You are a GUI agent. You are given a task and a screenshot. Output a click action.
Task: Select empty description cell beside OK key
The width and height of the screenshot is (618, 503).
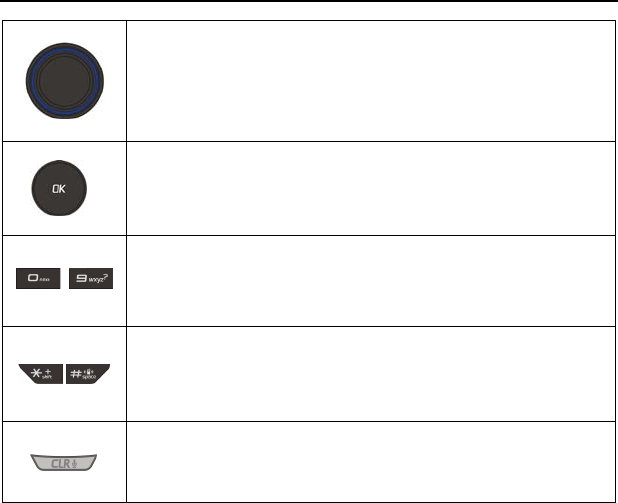(371, 188)
